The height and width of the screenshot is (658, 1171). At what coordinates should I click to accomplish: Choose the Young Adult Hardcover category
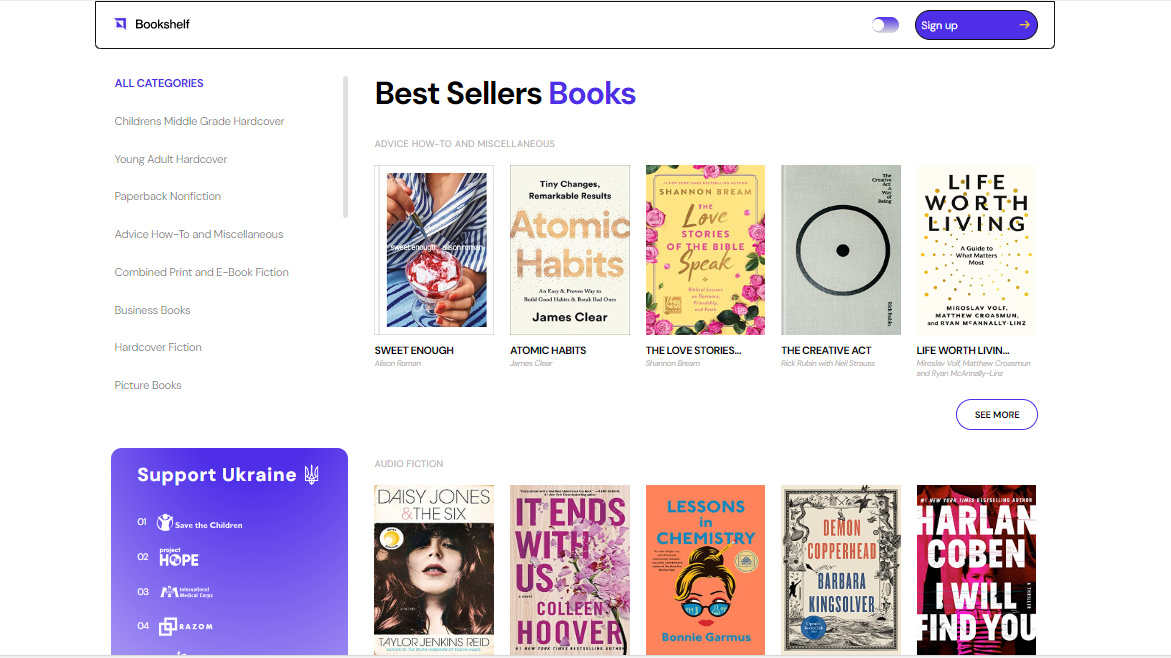coord(171,159)
